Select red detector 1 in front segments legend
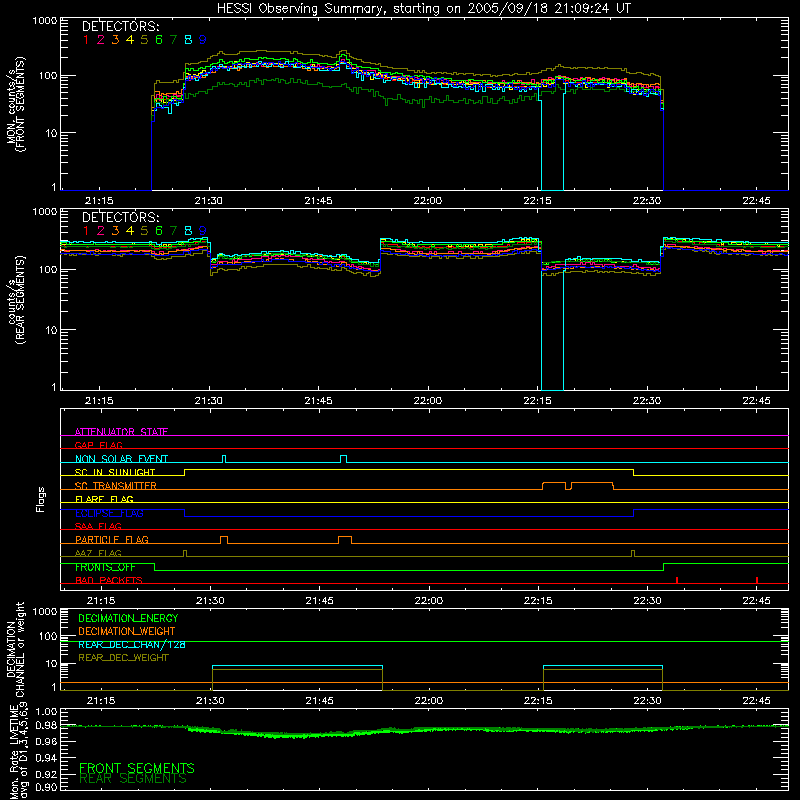 point(86,40)
